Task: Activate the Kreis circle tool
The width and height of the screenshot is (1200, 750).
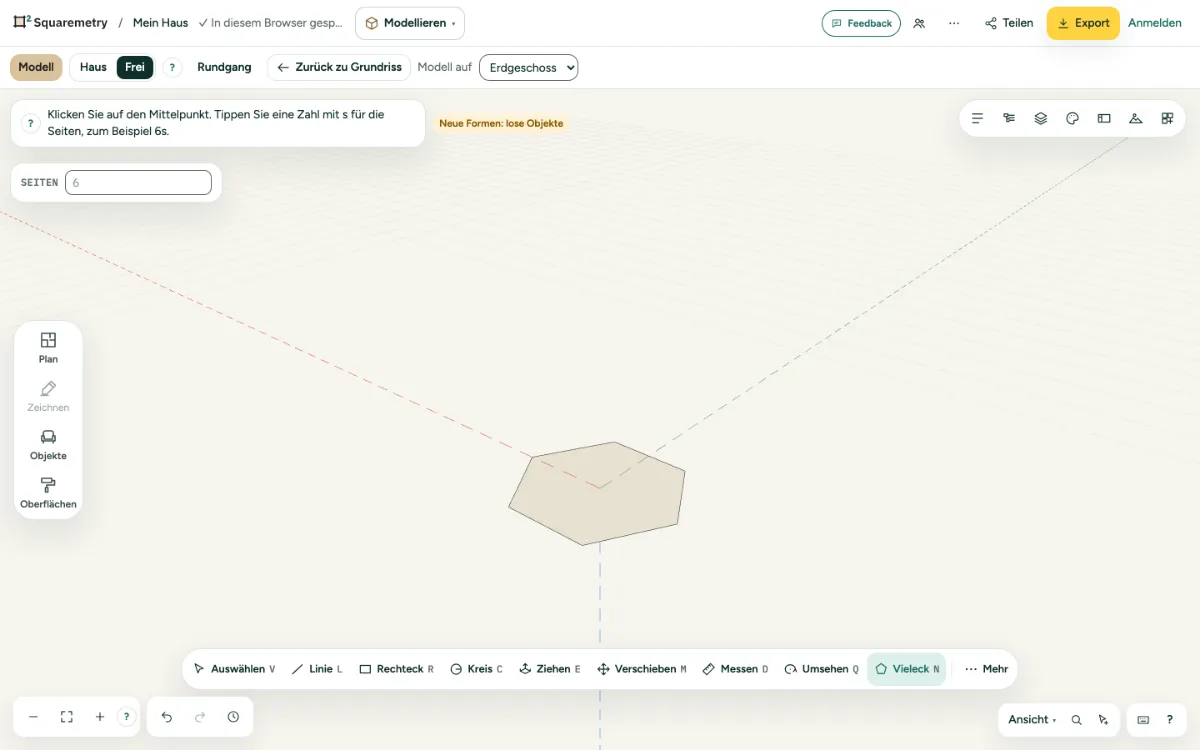Action: 476,669
